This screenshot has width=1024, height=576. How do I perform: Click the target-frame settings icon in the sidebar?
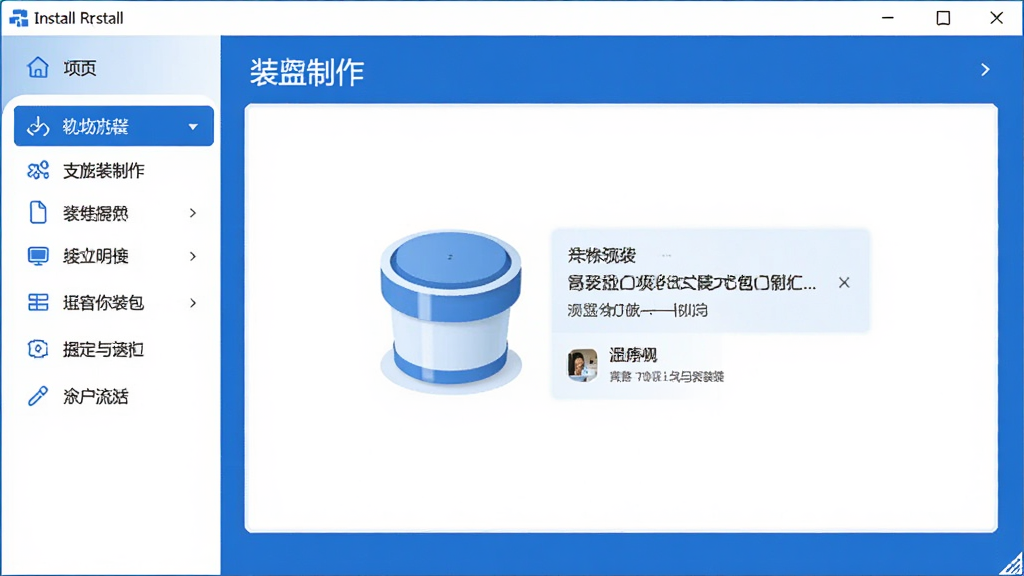pyautogui.click(x=38, y=349)
